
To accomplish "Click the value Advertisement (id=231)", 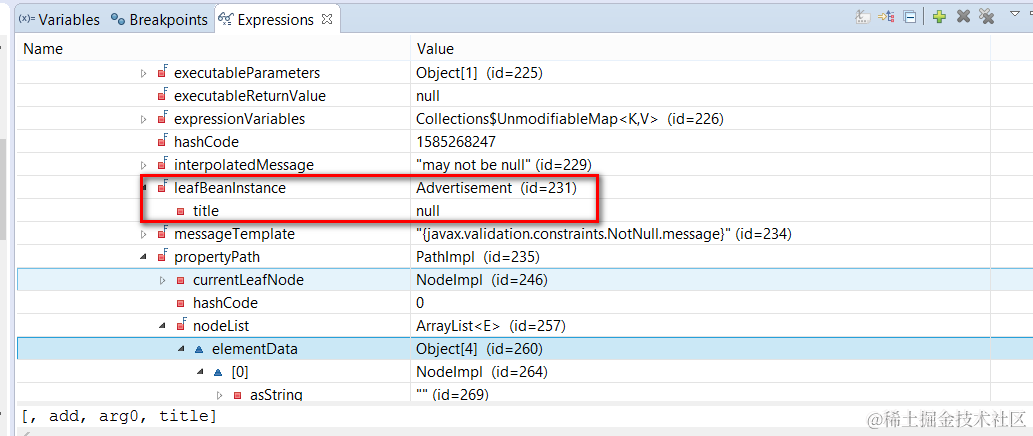I will pos(497,188).
